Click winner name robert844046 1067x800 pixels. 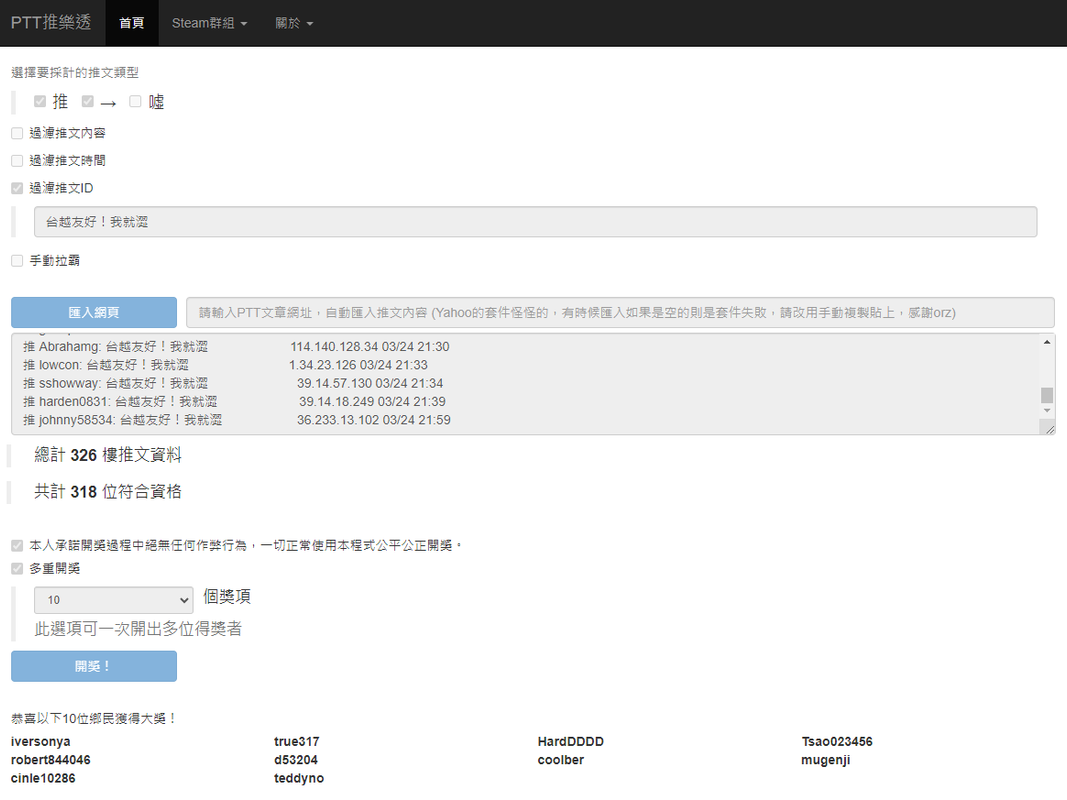coord(50,761)
